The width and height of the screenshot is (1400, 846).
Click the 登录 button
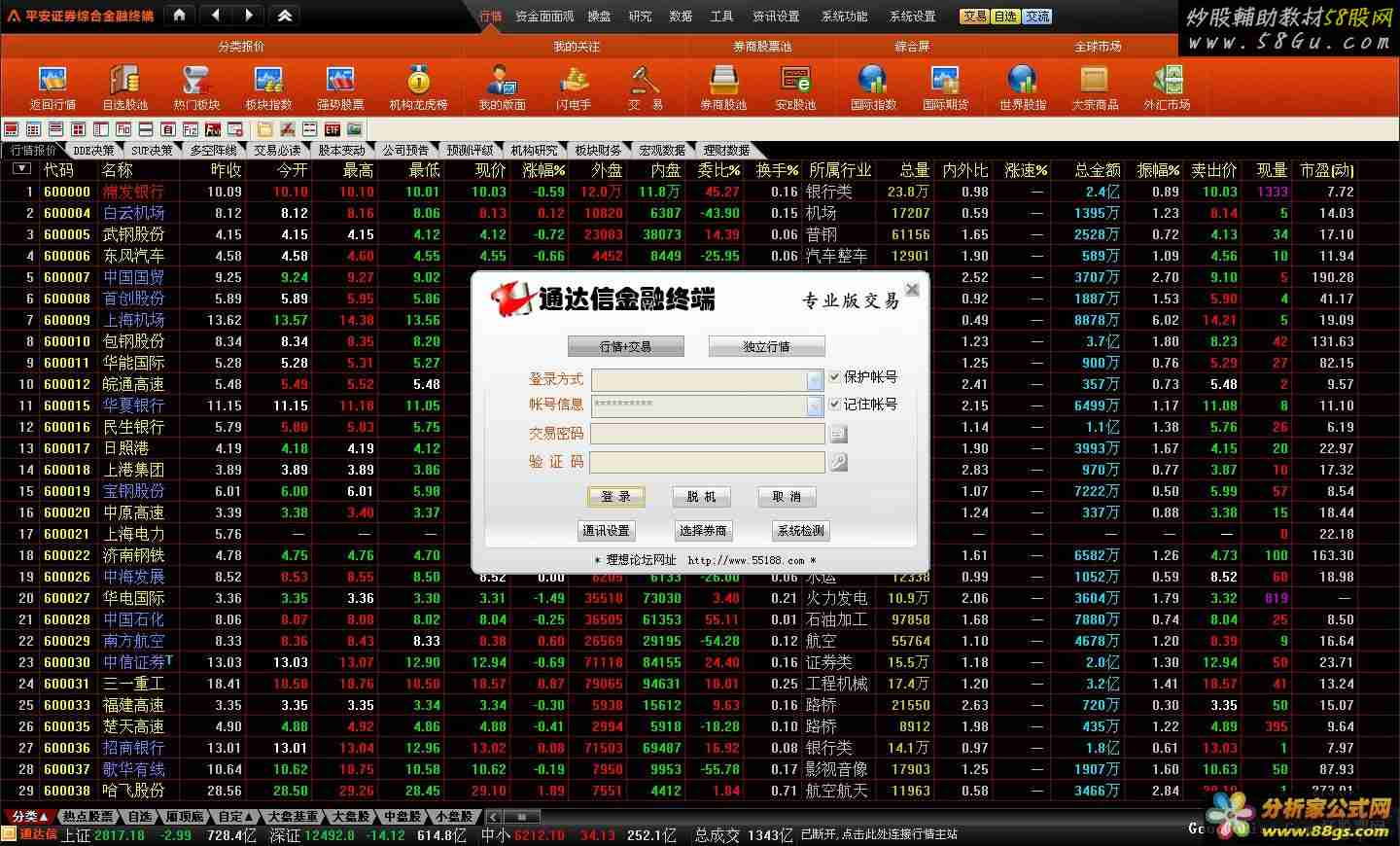point(615,497)
